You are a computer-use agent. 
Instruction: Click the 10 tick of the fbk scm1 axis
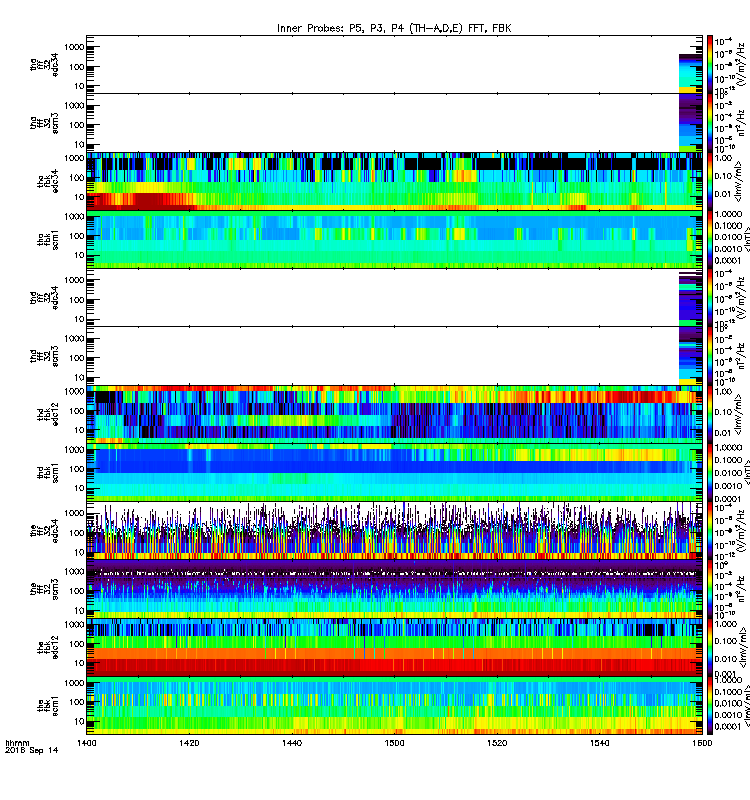tap(80, 721)
